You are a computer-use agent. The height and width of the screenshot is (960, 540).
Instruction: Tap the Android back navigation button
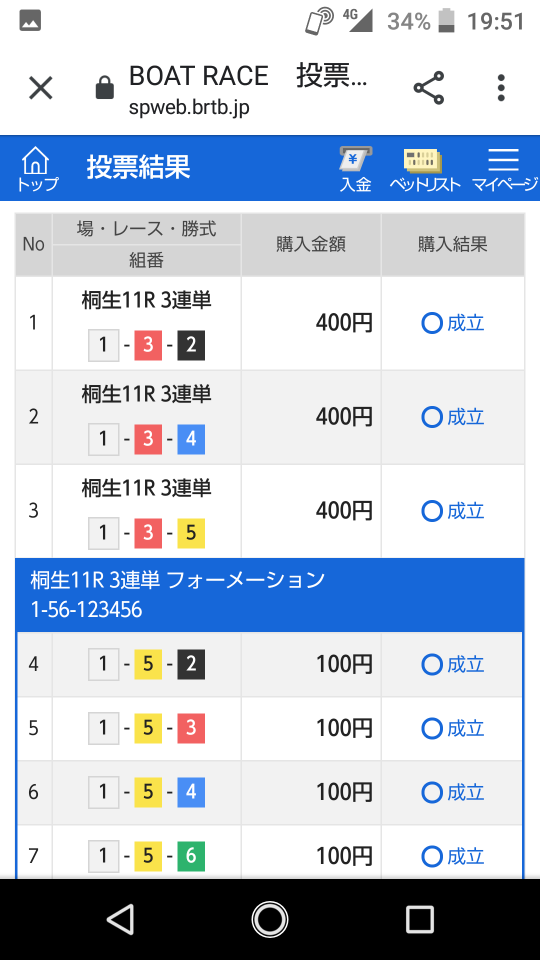[x=120, y=919]
